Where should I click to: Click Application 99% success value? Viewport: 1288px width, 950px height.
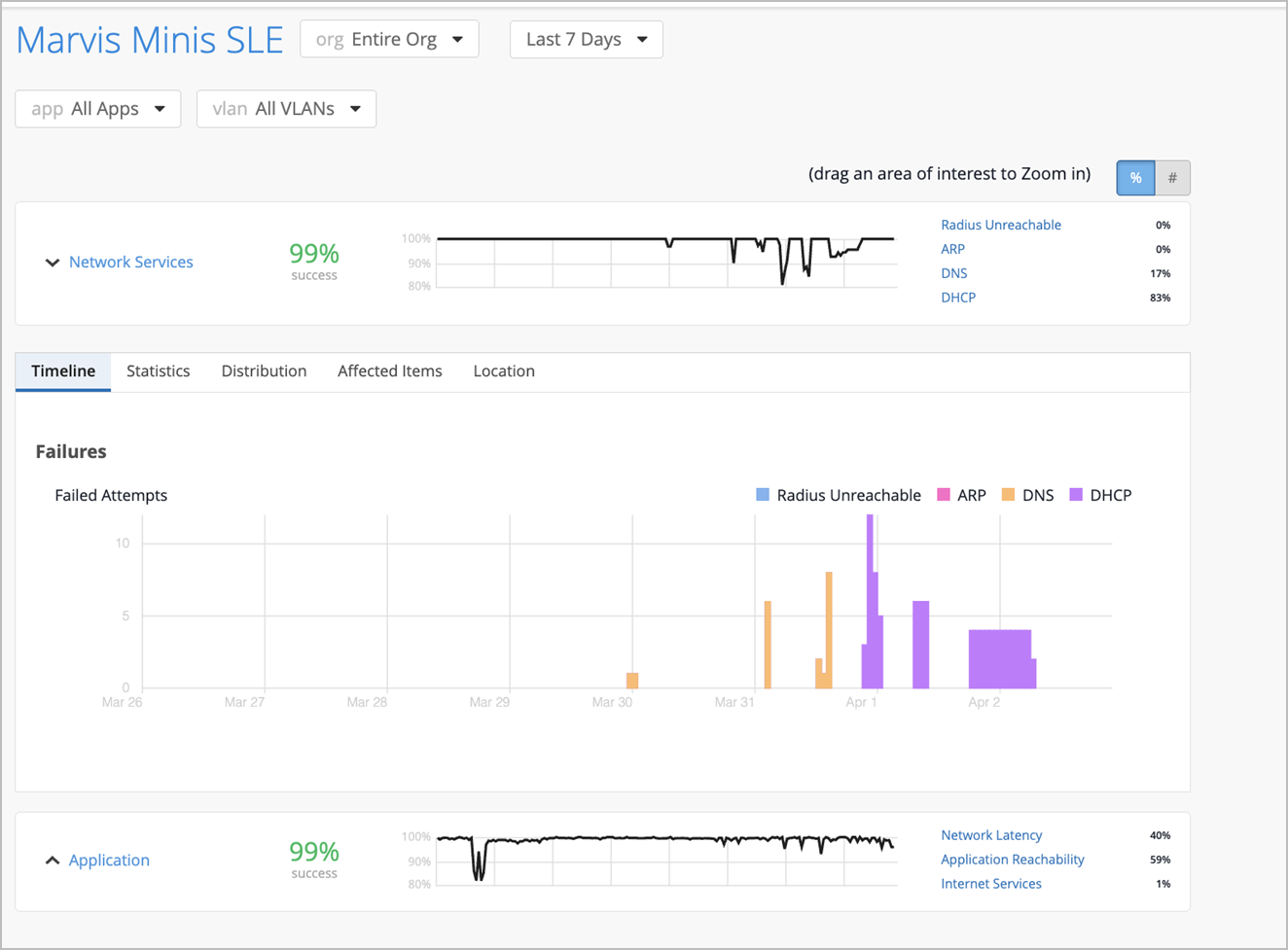coord(314,852)
